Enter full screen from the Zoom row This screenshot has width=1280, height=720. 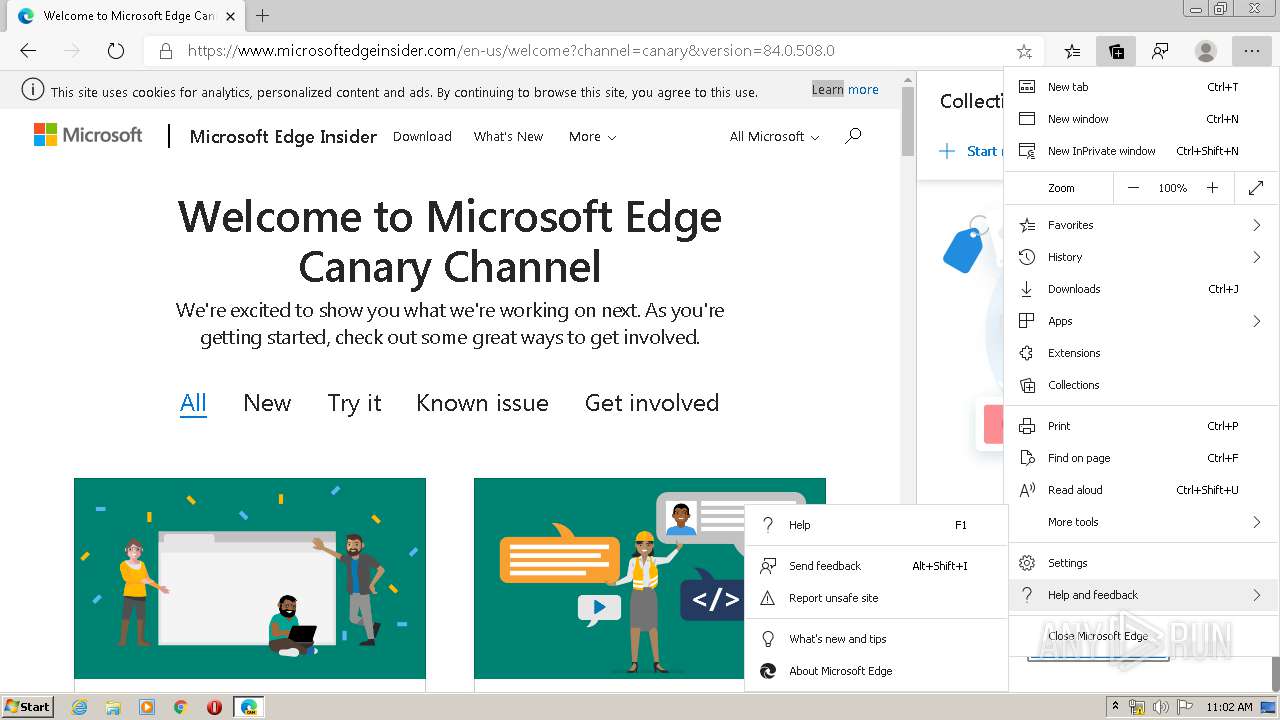pos(1256,188)
